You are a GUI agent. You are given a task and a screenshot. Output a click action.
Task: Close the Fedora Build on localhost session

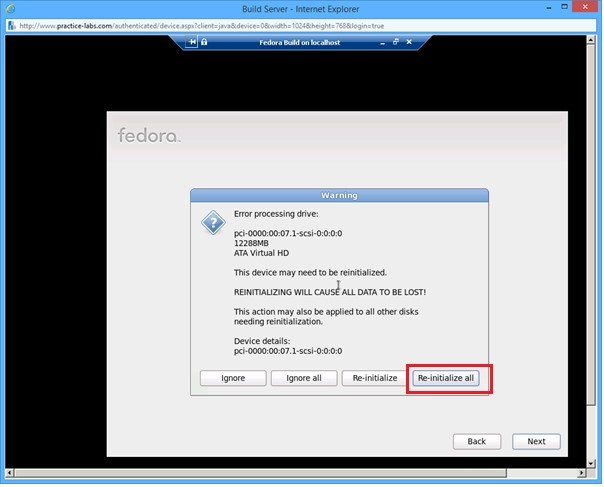[x=409, y=42]
